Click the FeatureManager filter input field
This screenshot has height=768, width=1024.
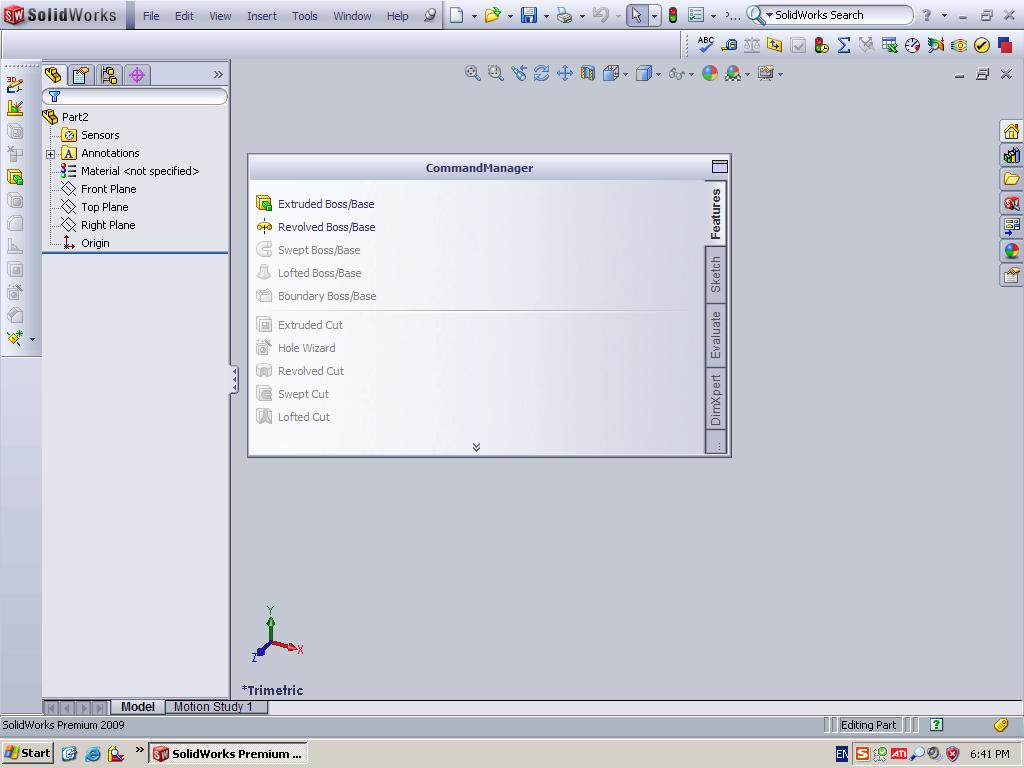[135, 96]
